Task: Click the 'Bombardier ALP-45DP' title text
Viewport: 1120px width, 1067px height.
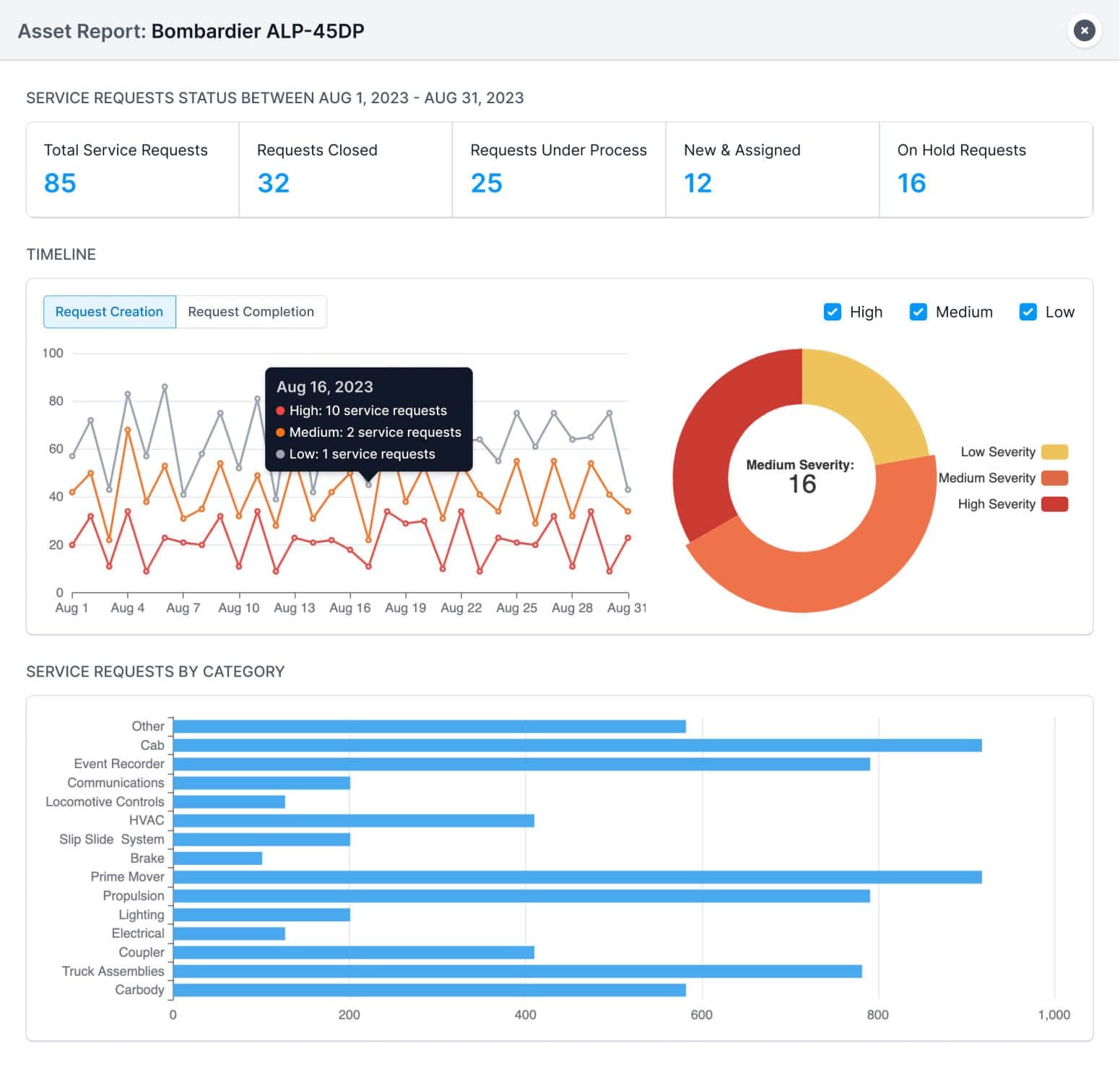Action: [258, 31]
